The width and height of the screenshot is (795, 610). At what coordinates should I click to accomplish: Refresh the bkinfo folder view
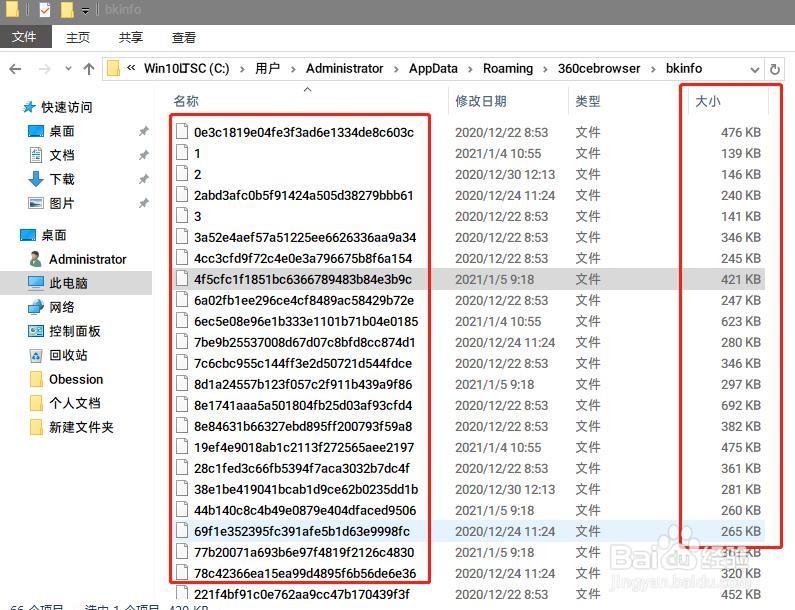775,69
